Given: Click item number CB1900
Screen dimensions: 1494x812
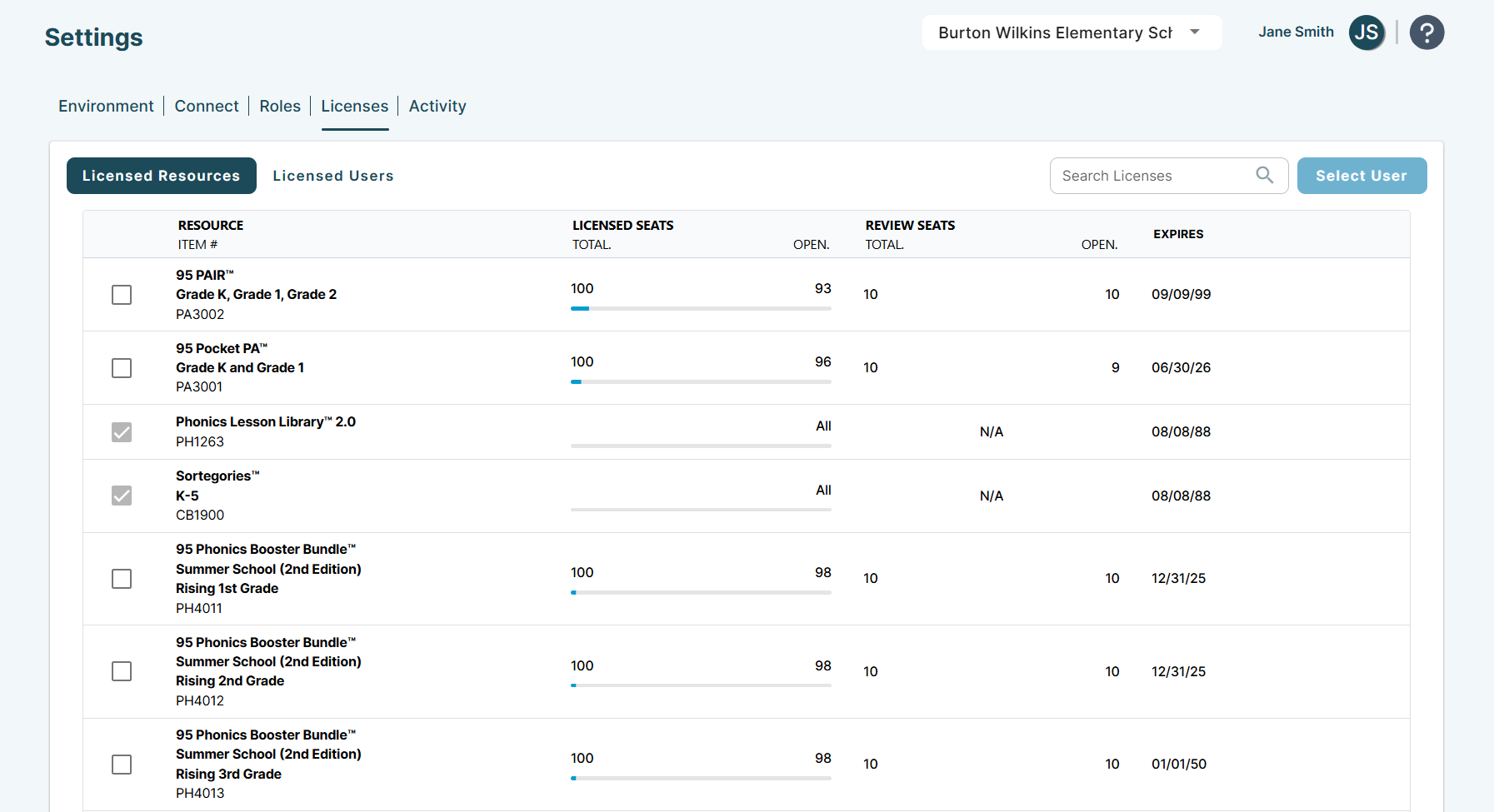Looking at the screenshot, I should [x=200, y=515].
